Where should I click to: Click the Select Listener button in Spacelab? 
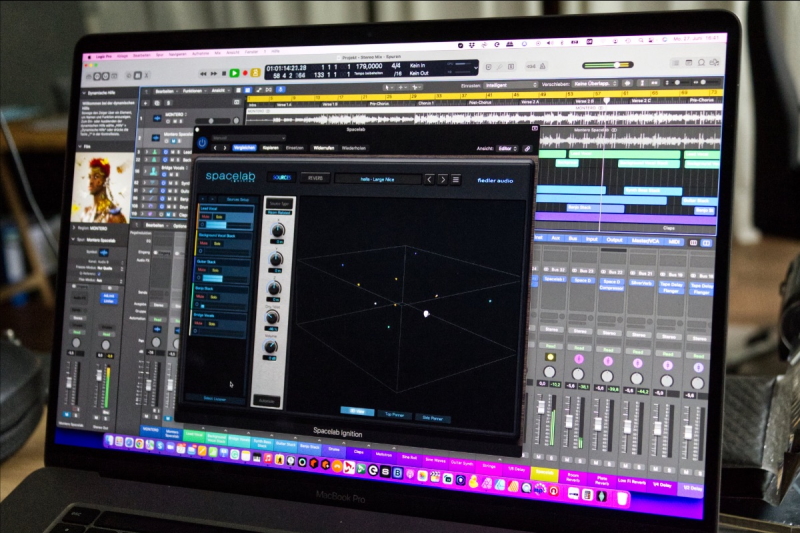215,399
